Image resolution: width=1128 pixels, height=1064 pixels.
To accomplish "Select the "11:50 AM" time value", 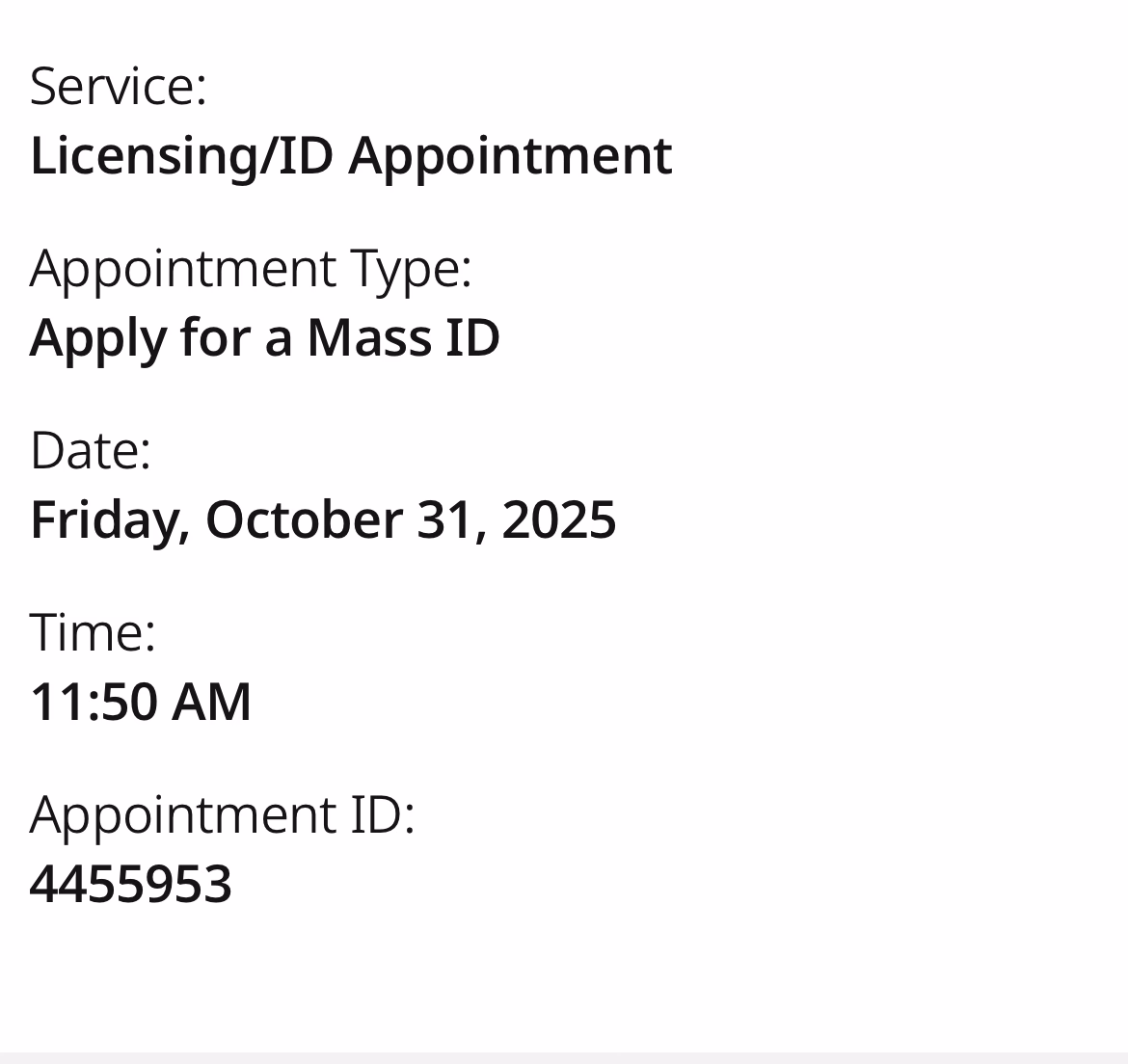I will tap(141, 702).
